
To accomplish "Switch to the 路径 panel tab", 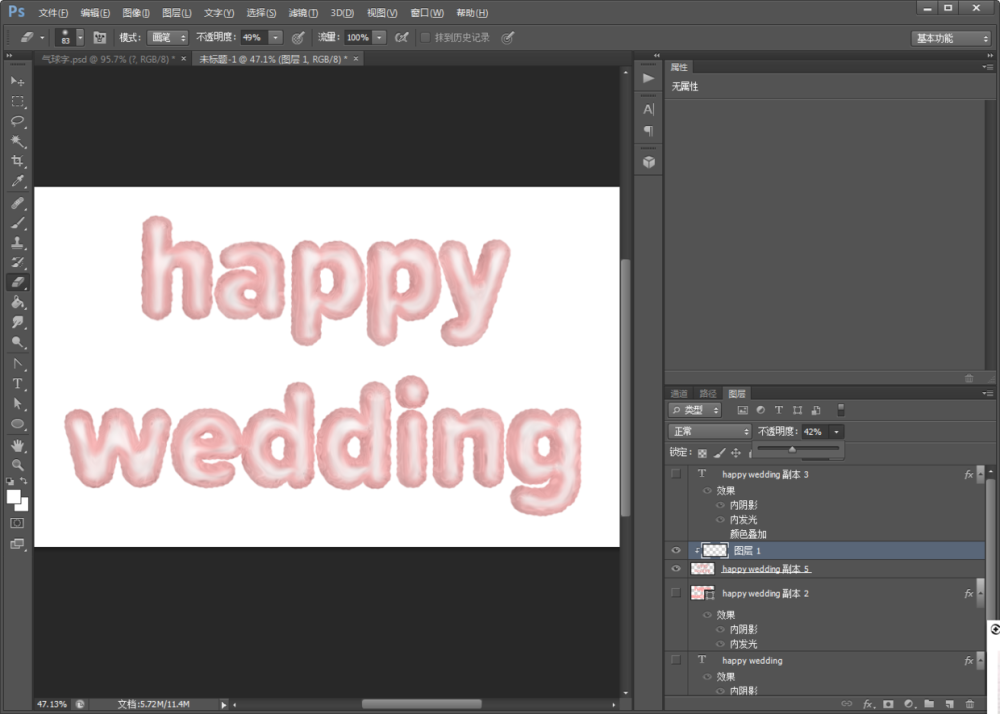I will point(707,393).
